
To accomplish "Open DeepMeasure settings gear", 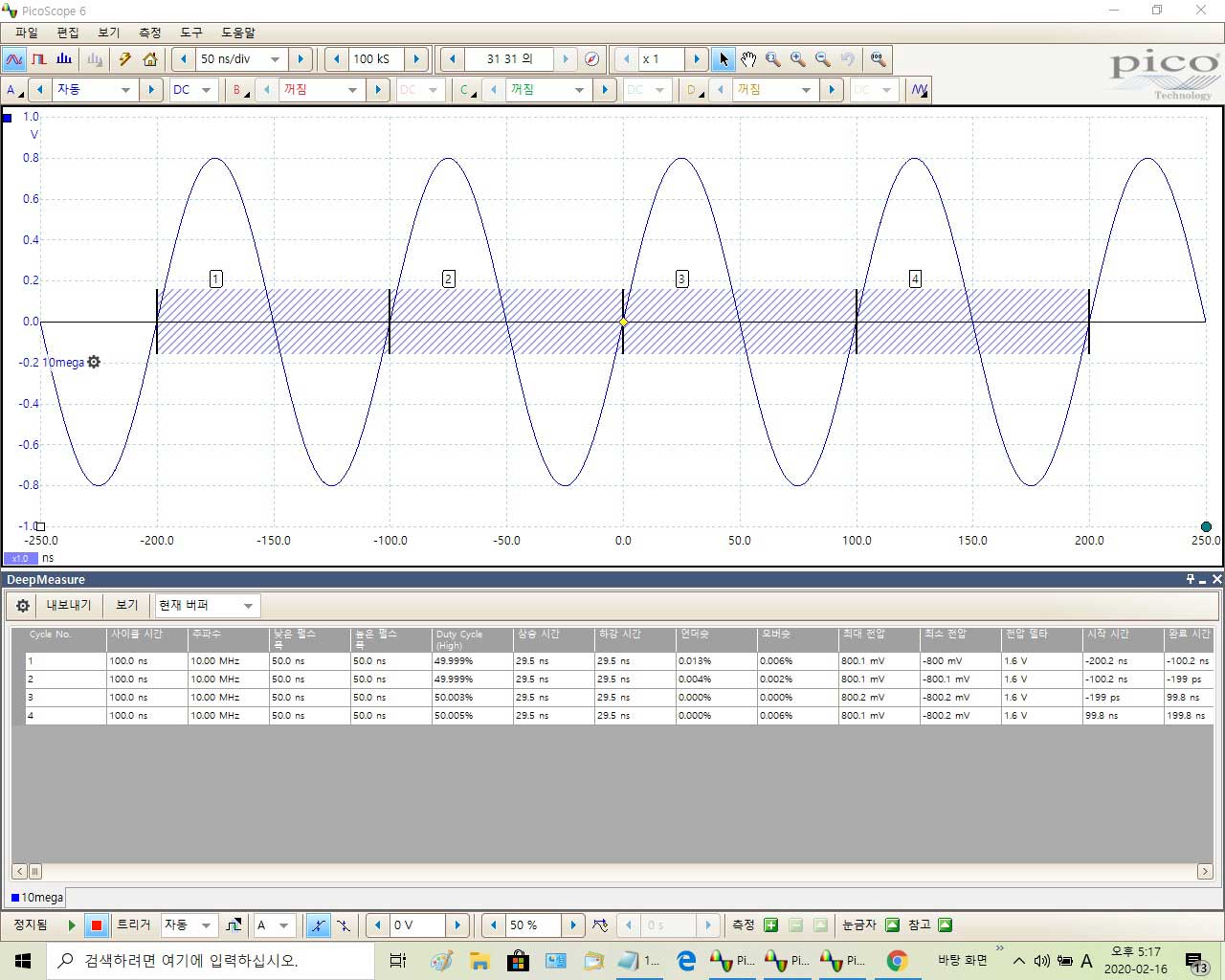I will [23, 606].
